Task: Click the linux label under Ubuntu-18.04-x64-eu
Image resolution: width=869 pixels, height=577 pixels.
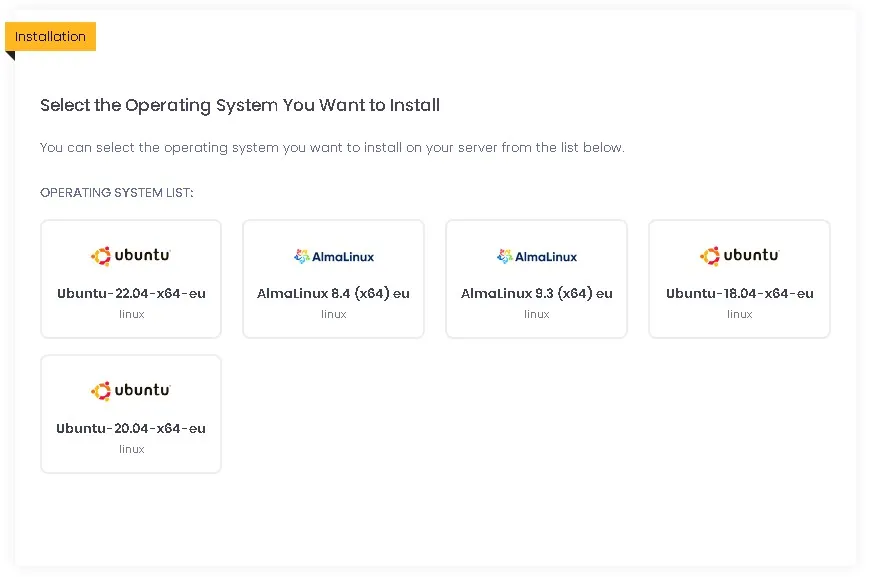Action: click(739, 314)
